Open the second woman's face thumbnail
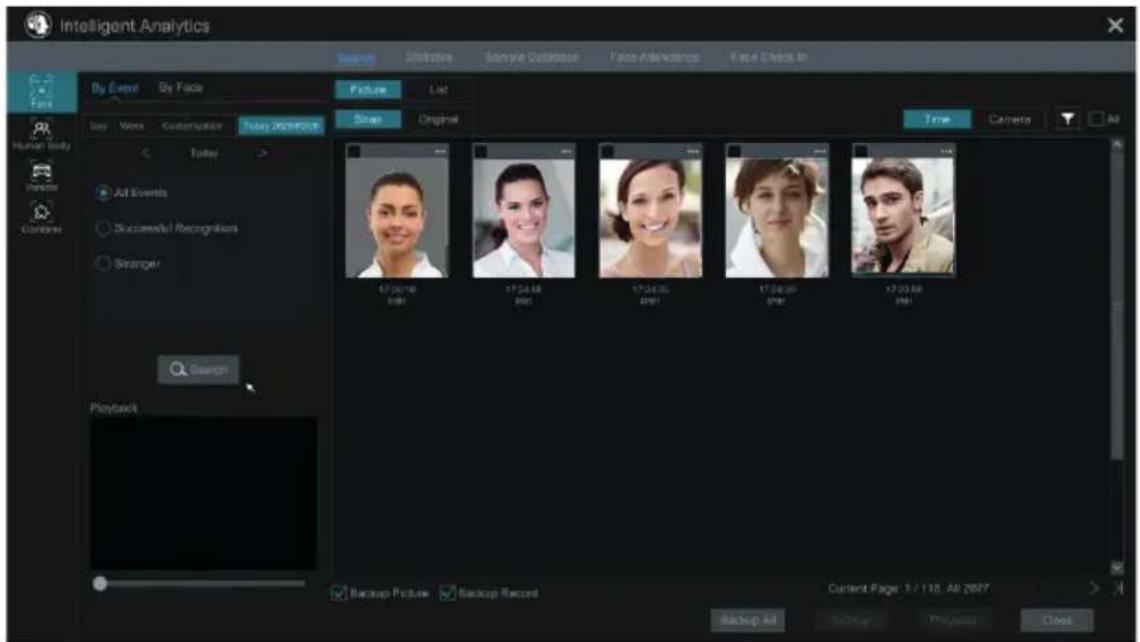 [x=523, y=217]
